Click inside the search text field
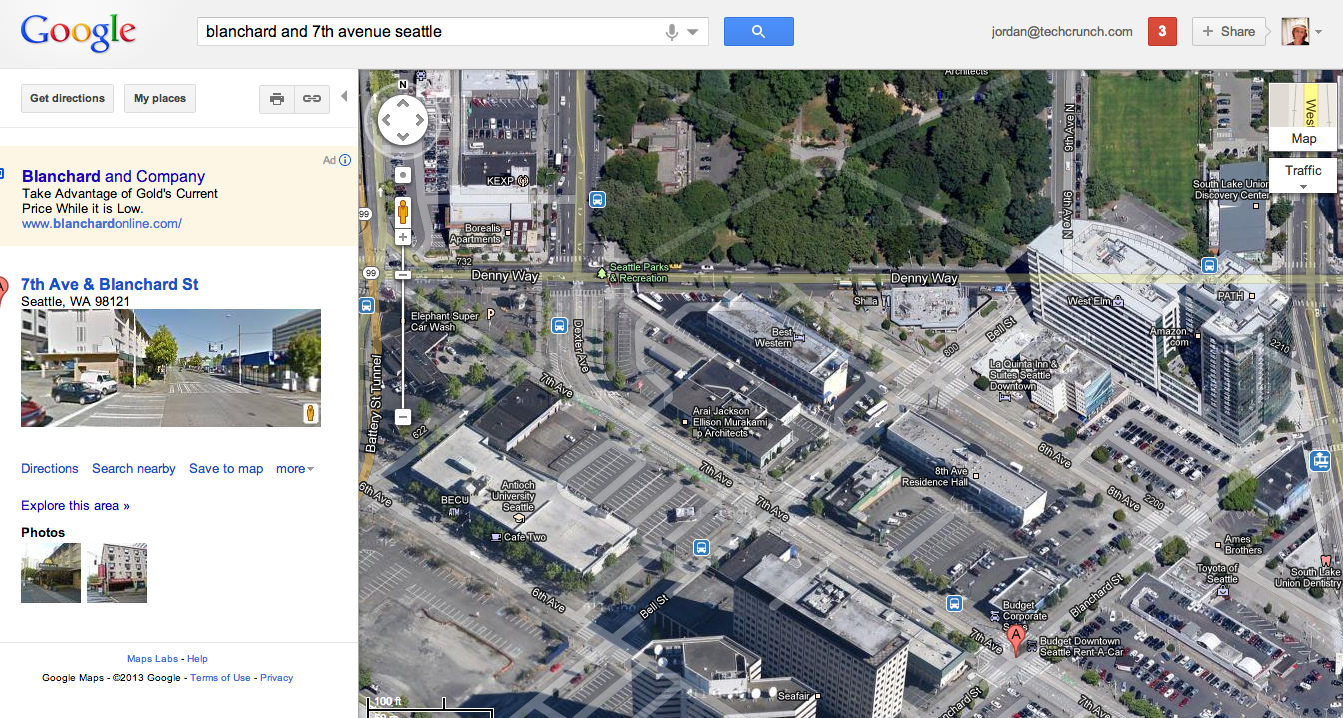Screen dimensions: 1343x718 click(x=430, y=31)
